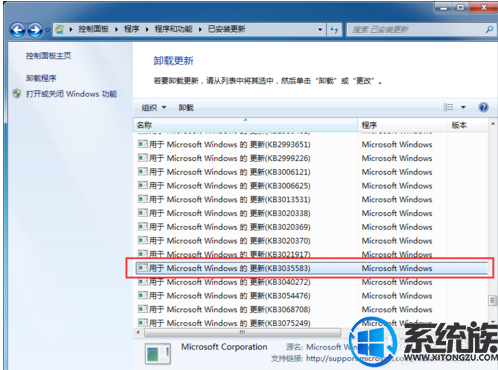Click the update icon of KB2993651

coord(143,144)
